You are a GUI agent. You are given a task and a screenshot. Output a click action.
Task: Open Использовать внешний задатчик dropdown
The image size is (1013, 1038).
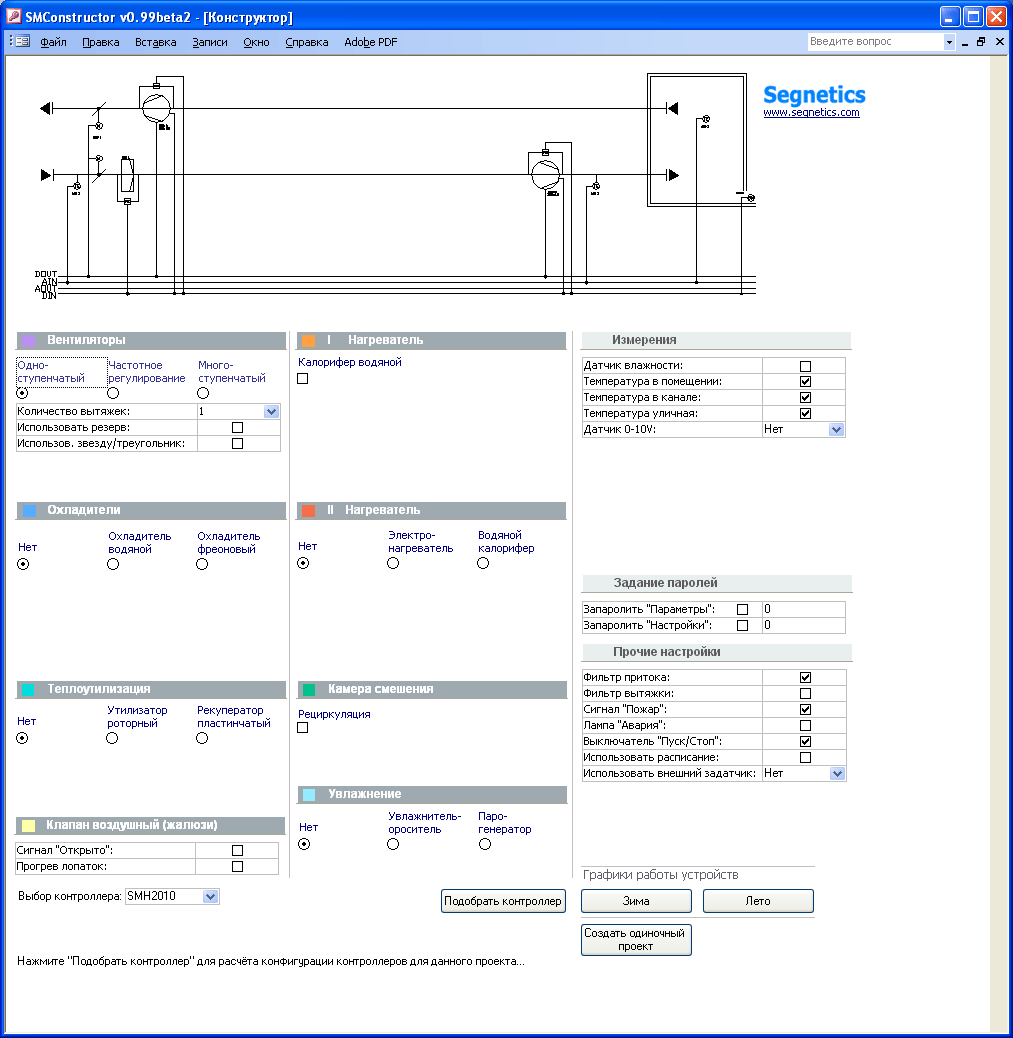point(838,774)
